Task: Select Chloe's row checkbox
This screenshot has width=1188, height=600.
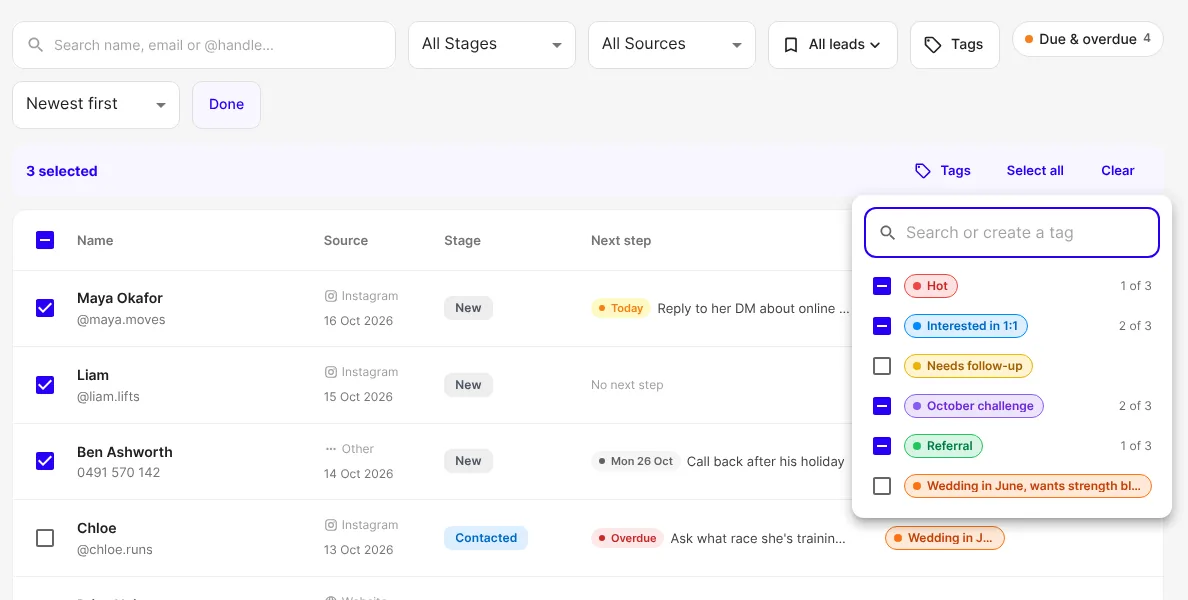Action: [x=45, y=538]
